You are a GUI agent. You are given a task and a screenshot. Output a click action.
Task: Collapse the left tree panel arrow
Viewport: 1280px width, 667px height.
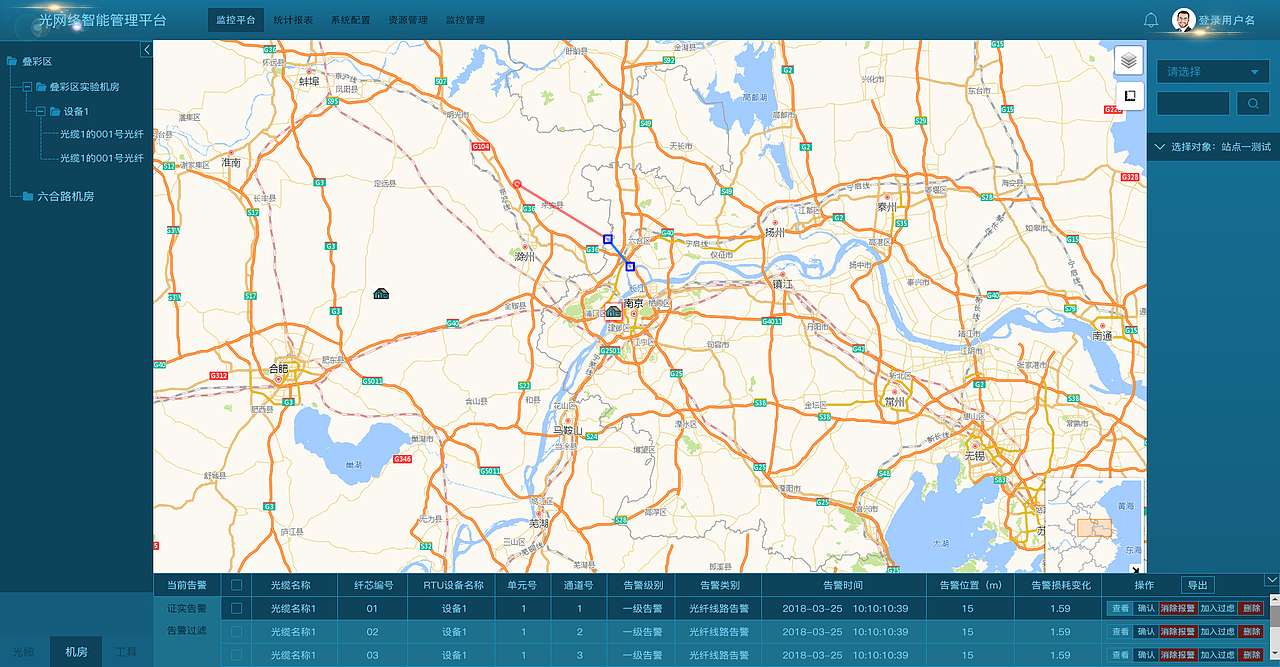tap(146, 49)
